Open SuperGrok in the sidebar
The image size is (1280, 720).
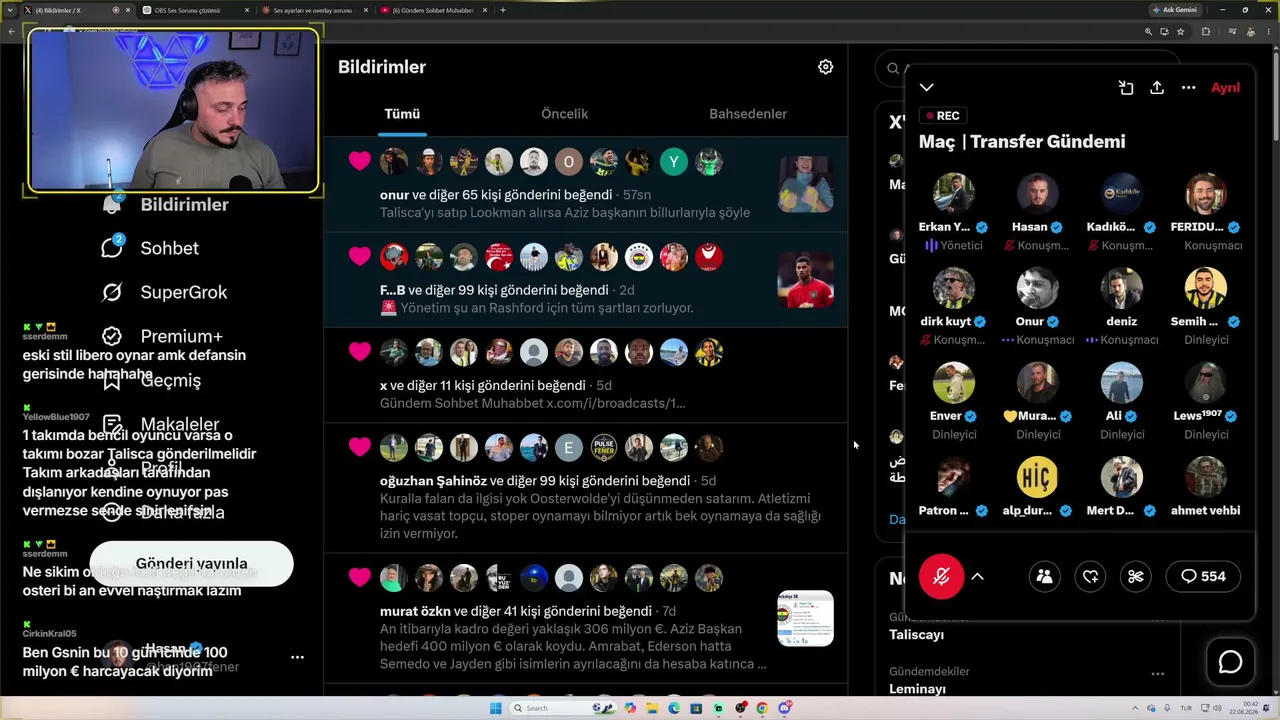point(164,292)
